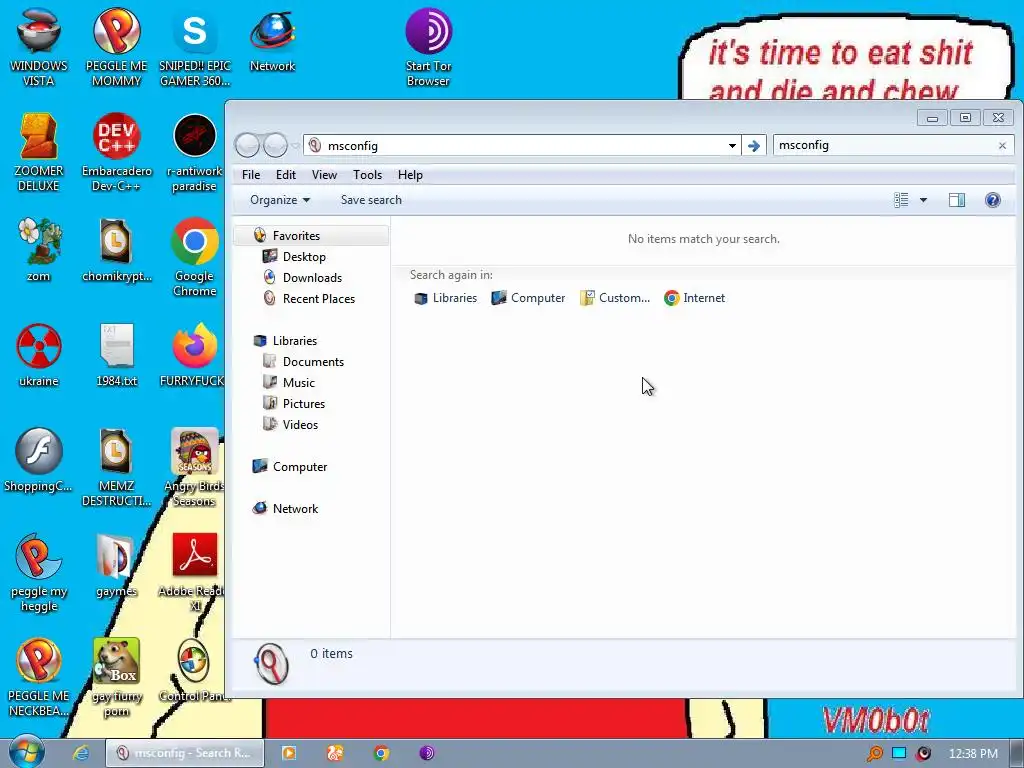
Task: Open the Help menu
Action: point(410,175)
